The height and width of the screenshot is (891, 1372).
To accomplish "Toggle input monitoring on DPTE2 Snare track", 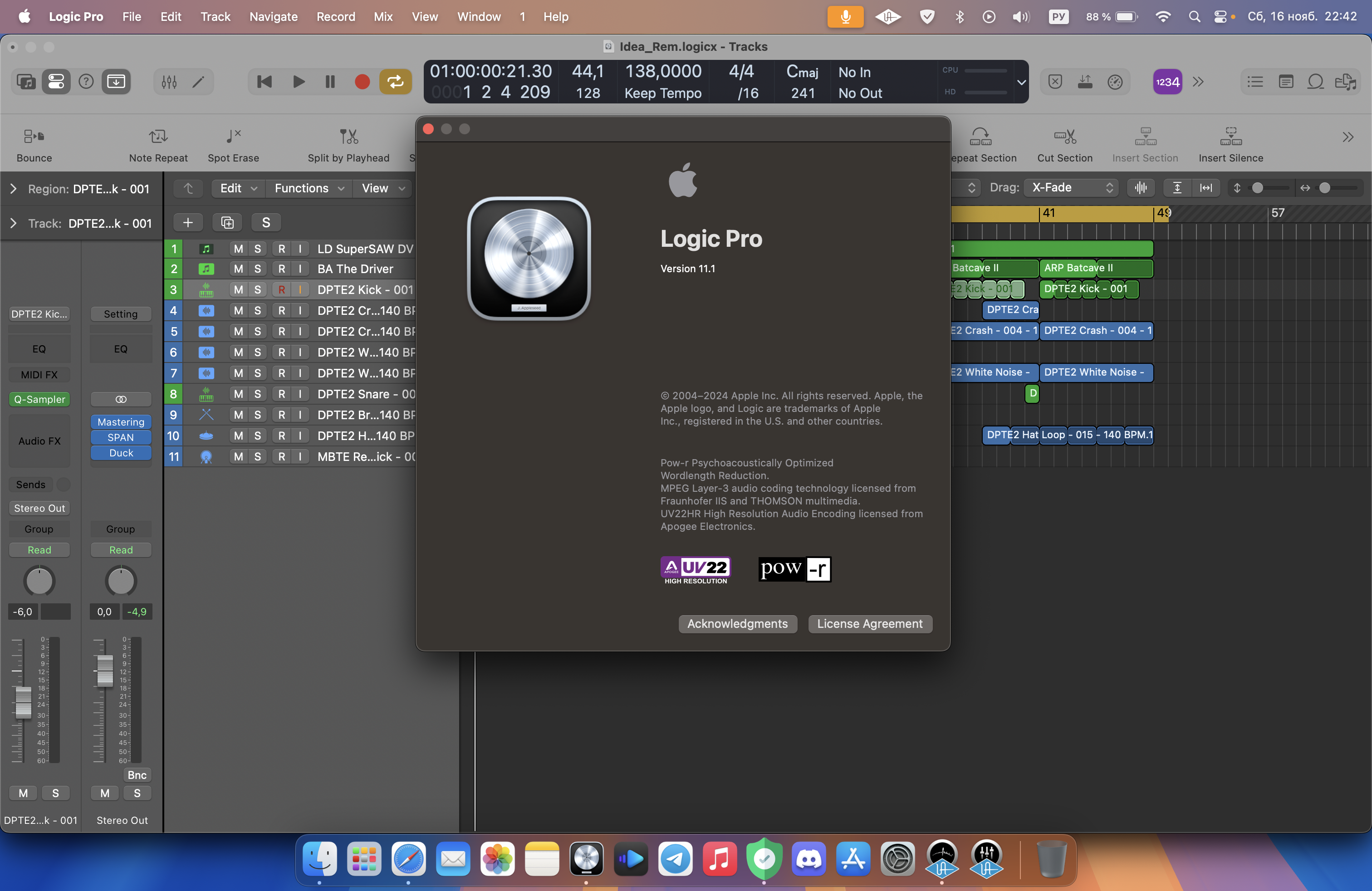I will 300,394.
